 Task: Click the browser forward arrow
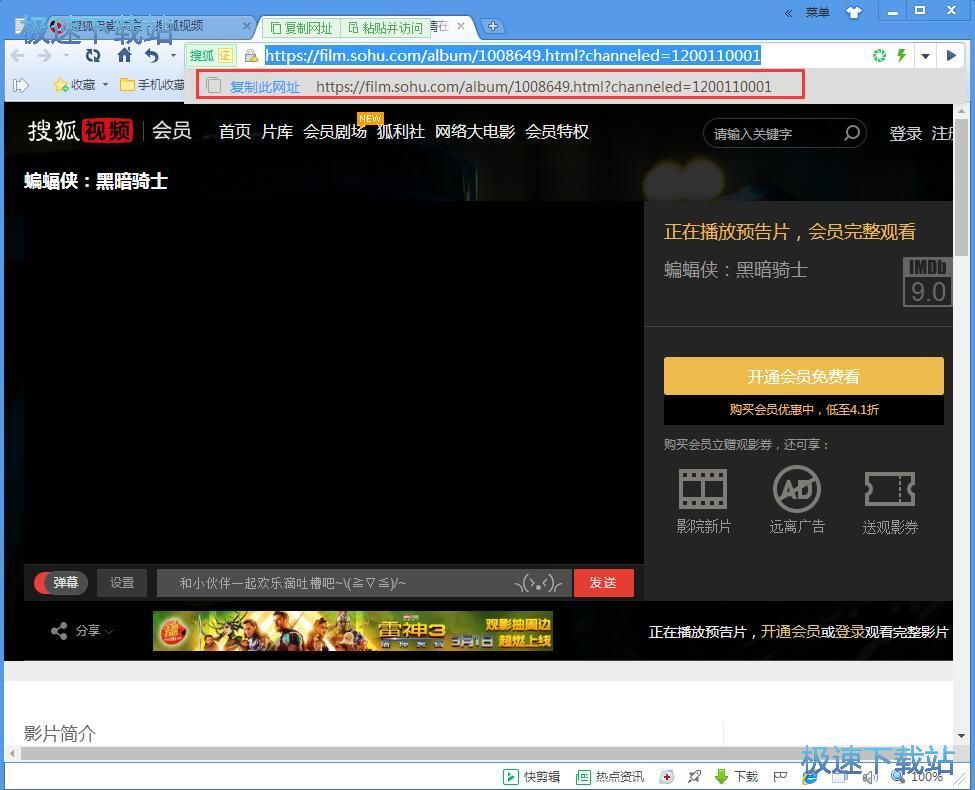pos(44,56)
